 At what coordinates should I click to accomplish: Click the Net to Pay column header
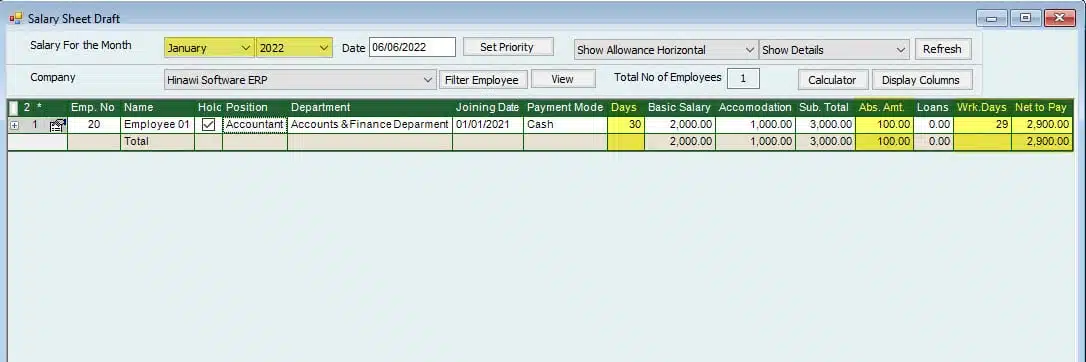pos(1042,107)
